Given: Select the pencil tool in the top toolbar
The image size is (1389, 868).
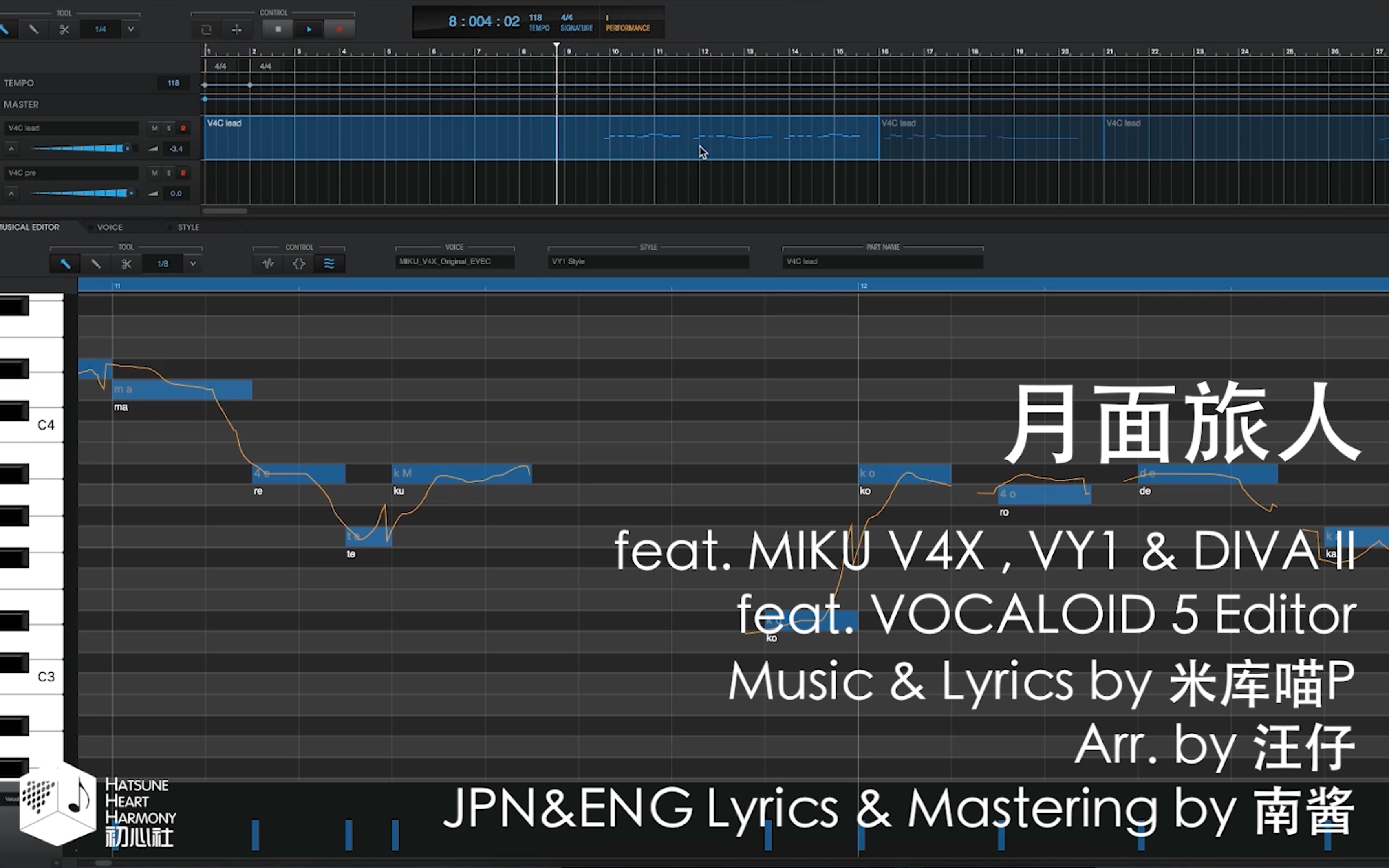Looking at the screenshot, I should [34, 29].
